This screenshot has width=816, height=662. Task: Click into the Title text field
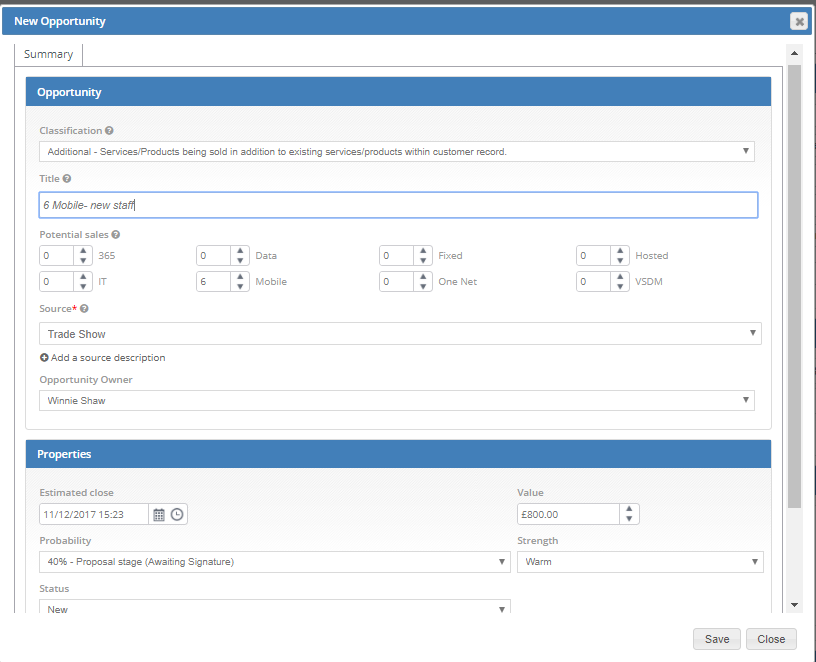coord(398,205)
